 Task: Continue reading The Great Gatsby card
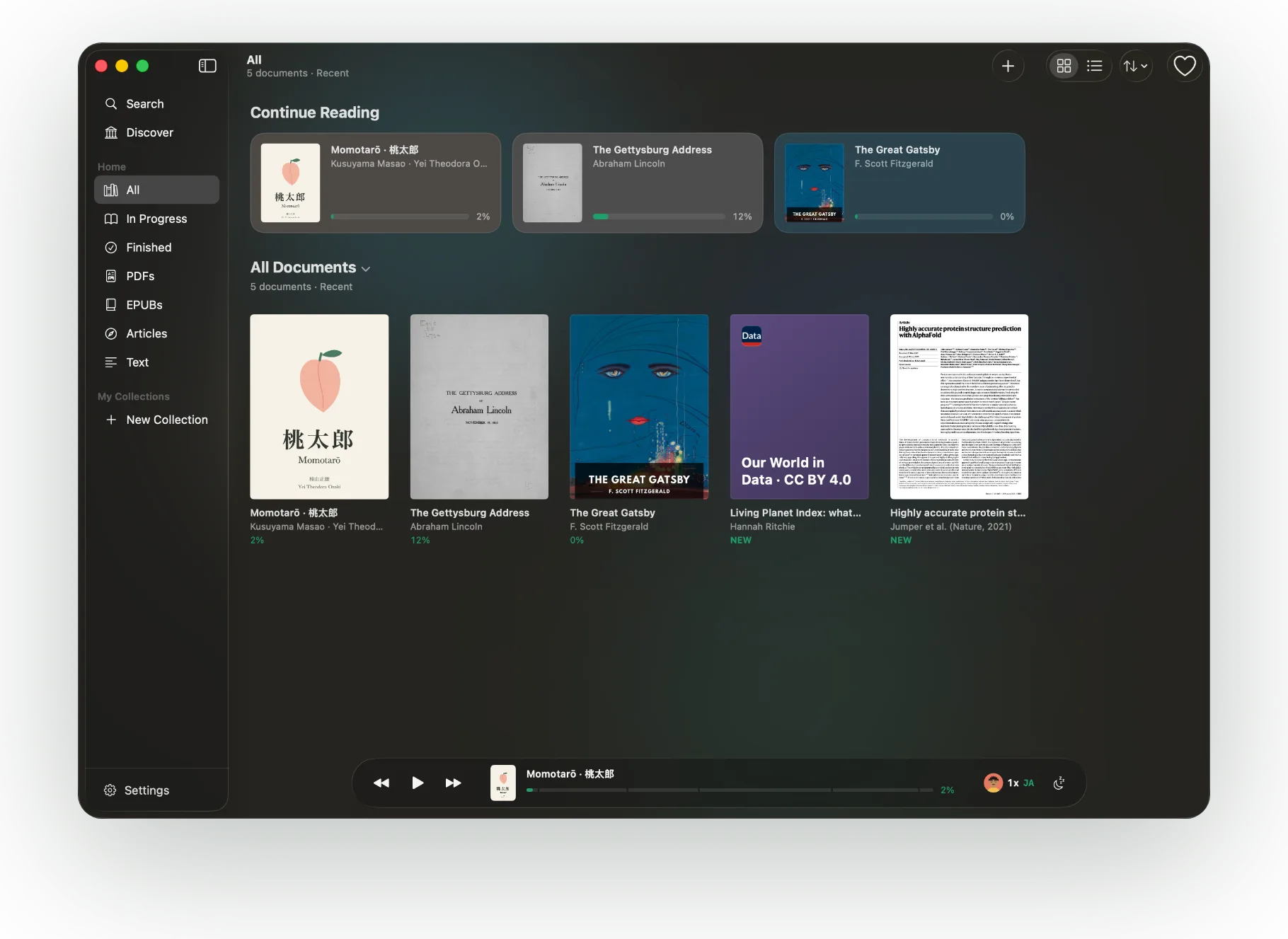pyautogui.click(x=899, y=183)
